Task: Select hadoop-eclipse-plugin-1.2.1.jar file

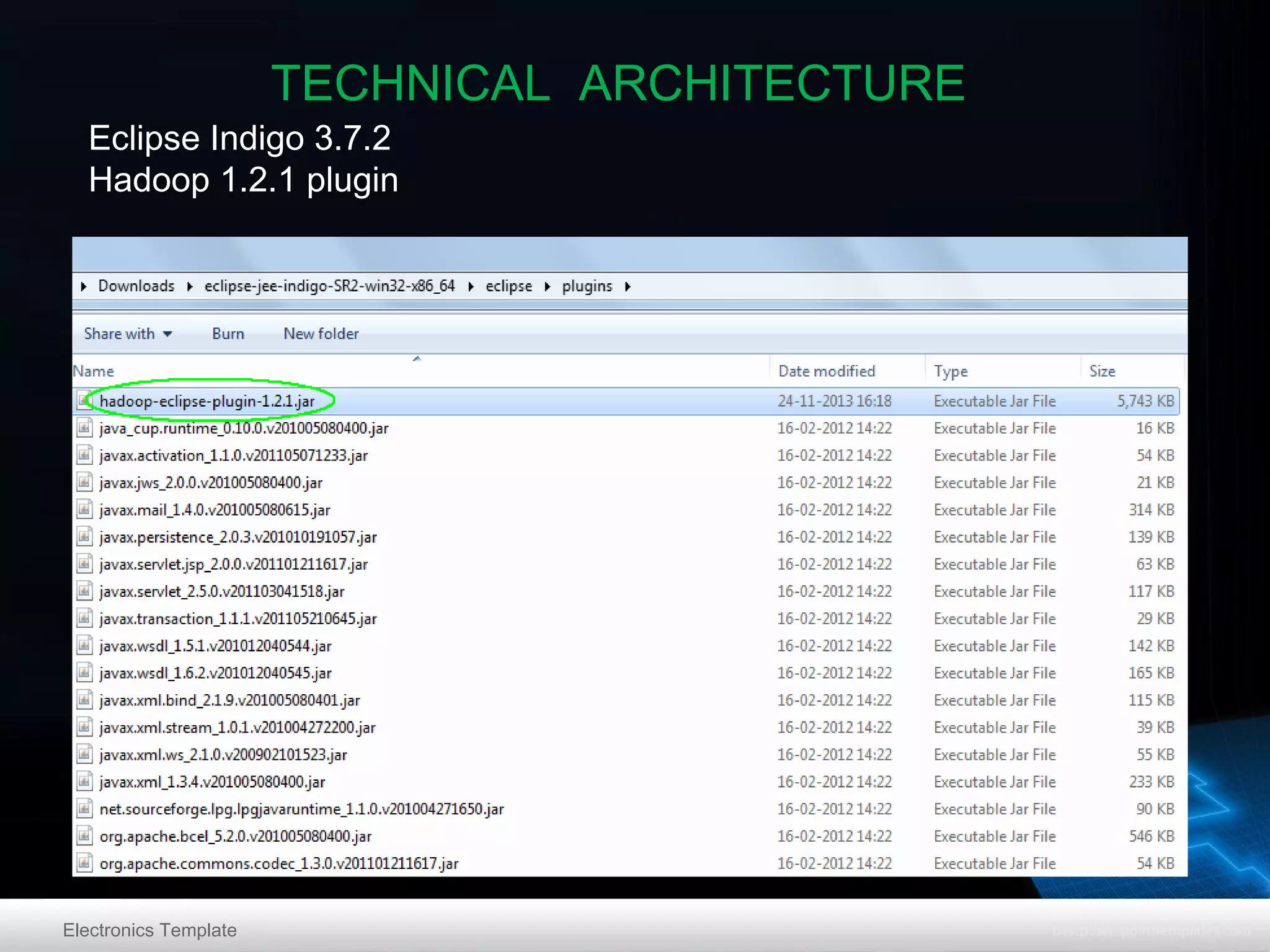Action: [207, 402]
